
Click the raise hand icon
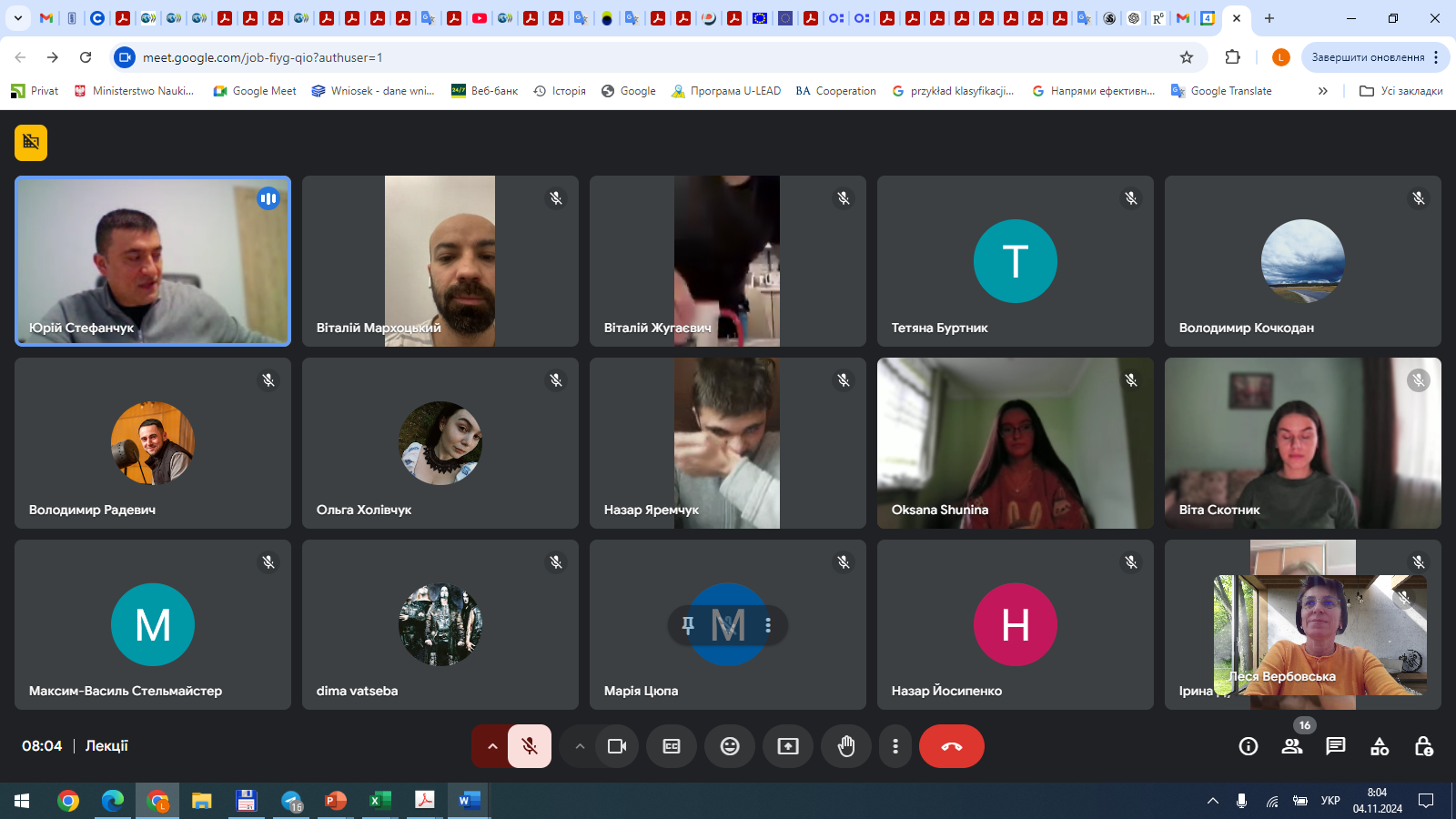coord(846,746)
